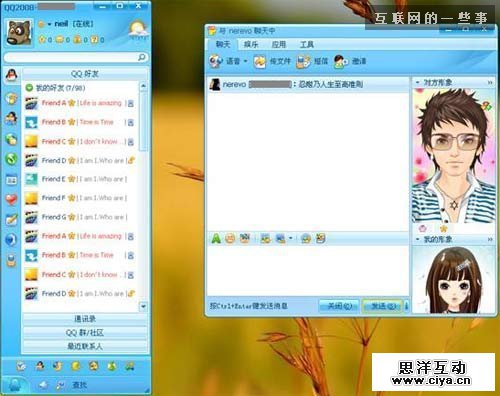Click the friend list scroll down arrow

click(143, 306)
